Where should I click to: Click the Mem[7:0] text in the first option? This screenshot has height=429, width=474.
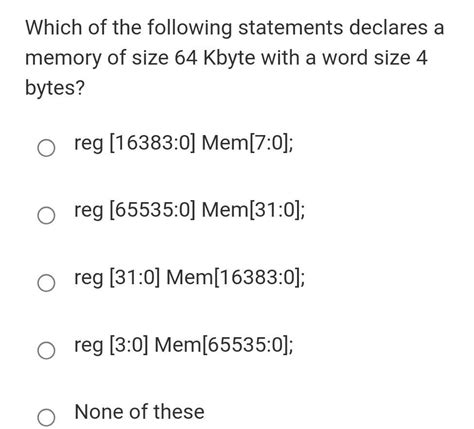[247, 143]
